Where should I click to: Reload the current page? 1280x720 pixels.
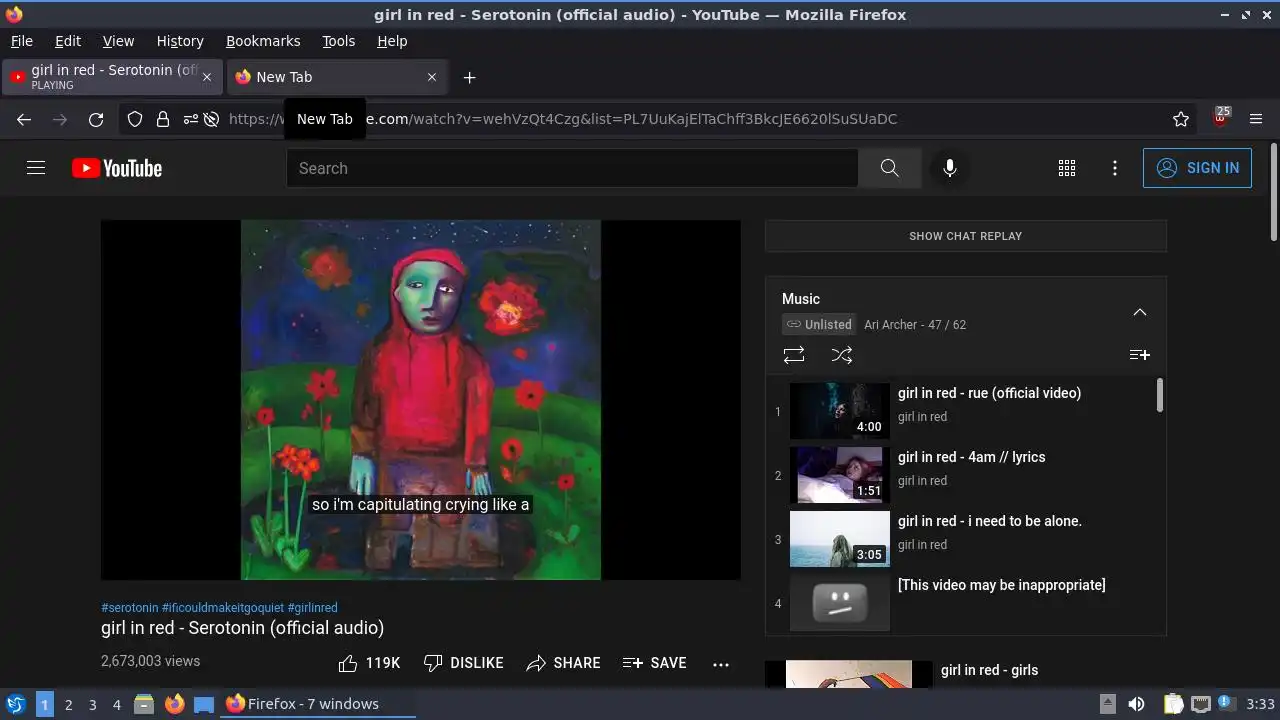pos(96,119)
